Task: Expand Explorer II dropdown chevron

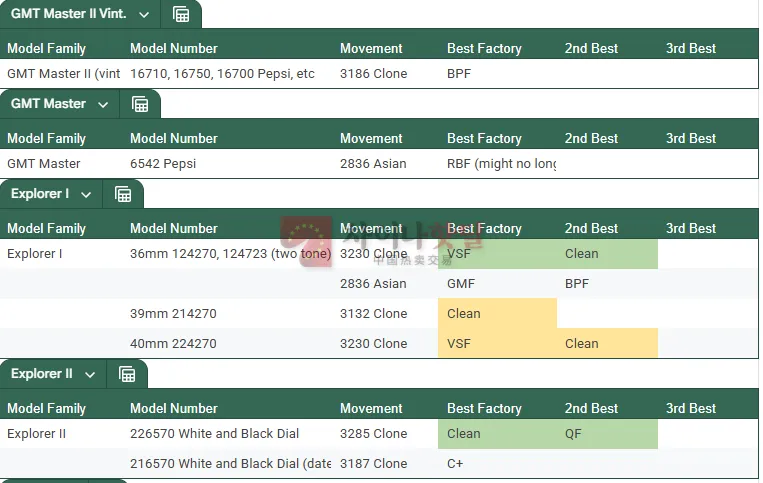Action: click(x=90, y=375)
